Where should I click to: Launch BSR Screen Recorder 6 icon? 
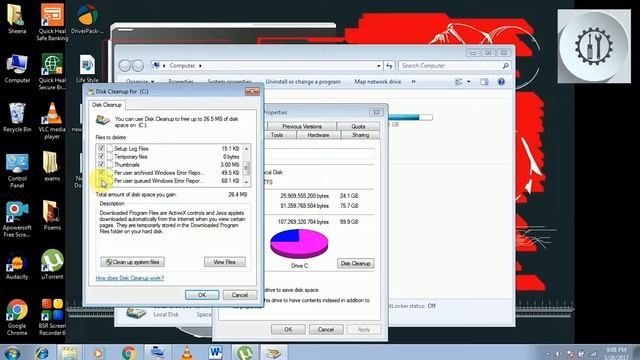coord(52,318)
